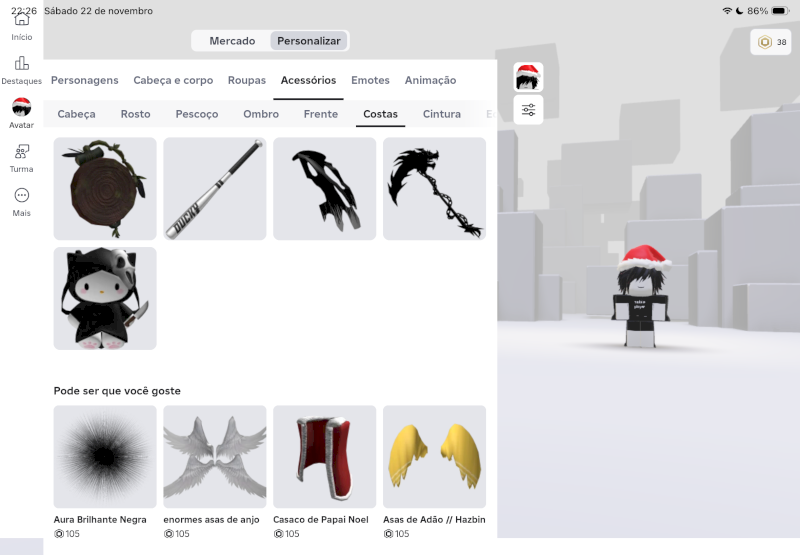
Task: Select Frente accessory subcategory
Action: pos(321,114)
